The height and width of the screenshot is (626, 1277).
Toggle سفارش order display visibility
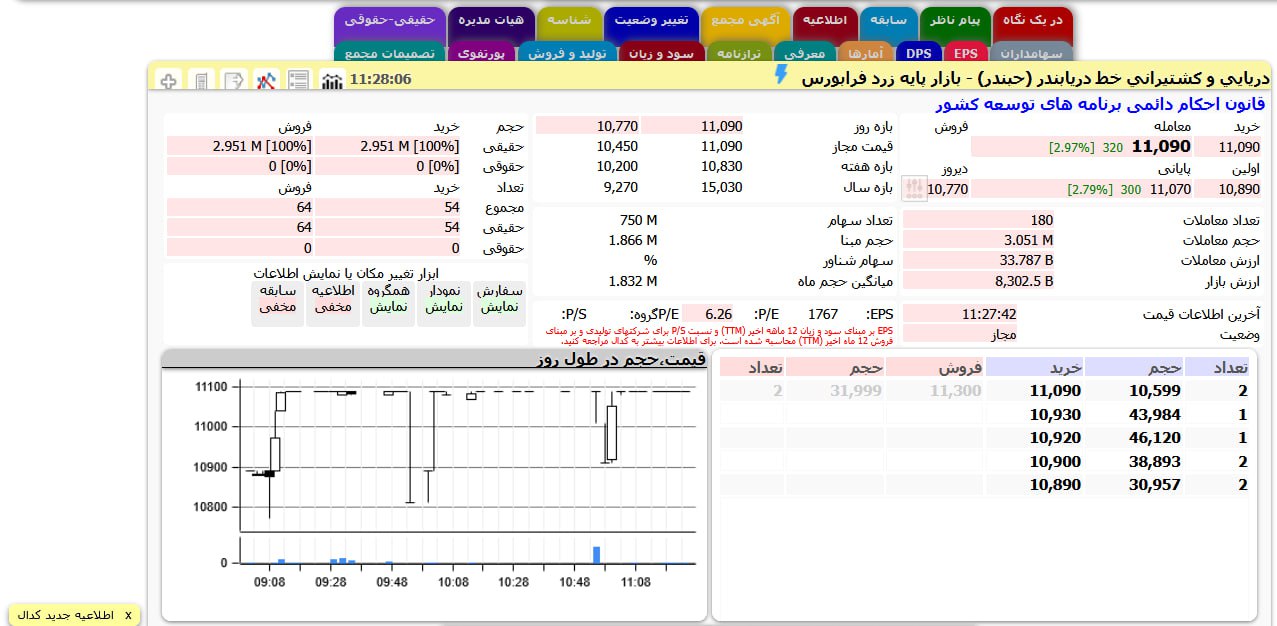click(x=498, y=299)
